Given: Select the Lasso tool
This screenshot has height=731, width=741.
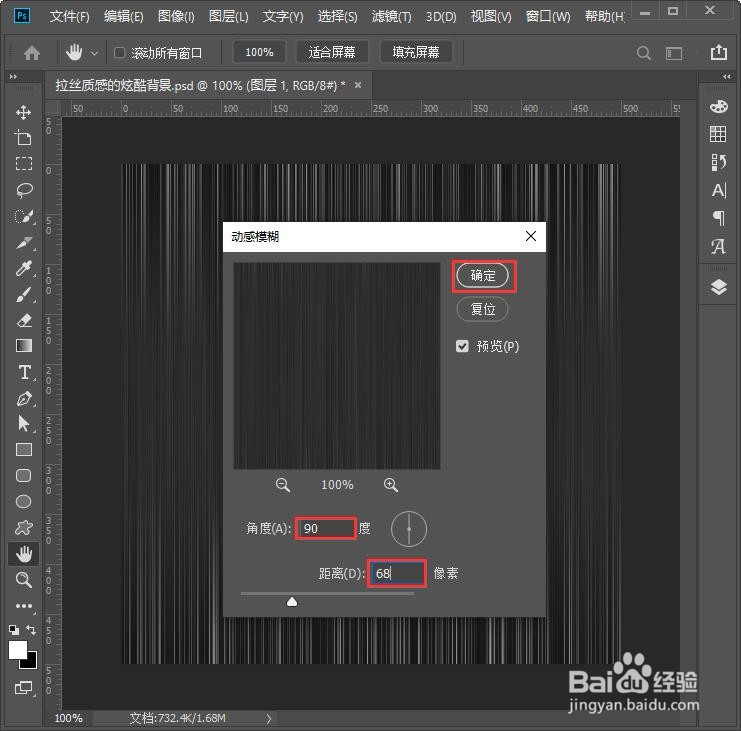Looking at the screenshot, I should click(24, 190).
